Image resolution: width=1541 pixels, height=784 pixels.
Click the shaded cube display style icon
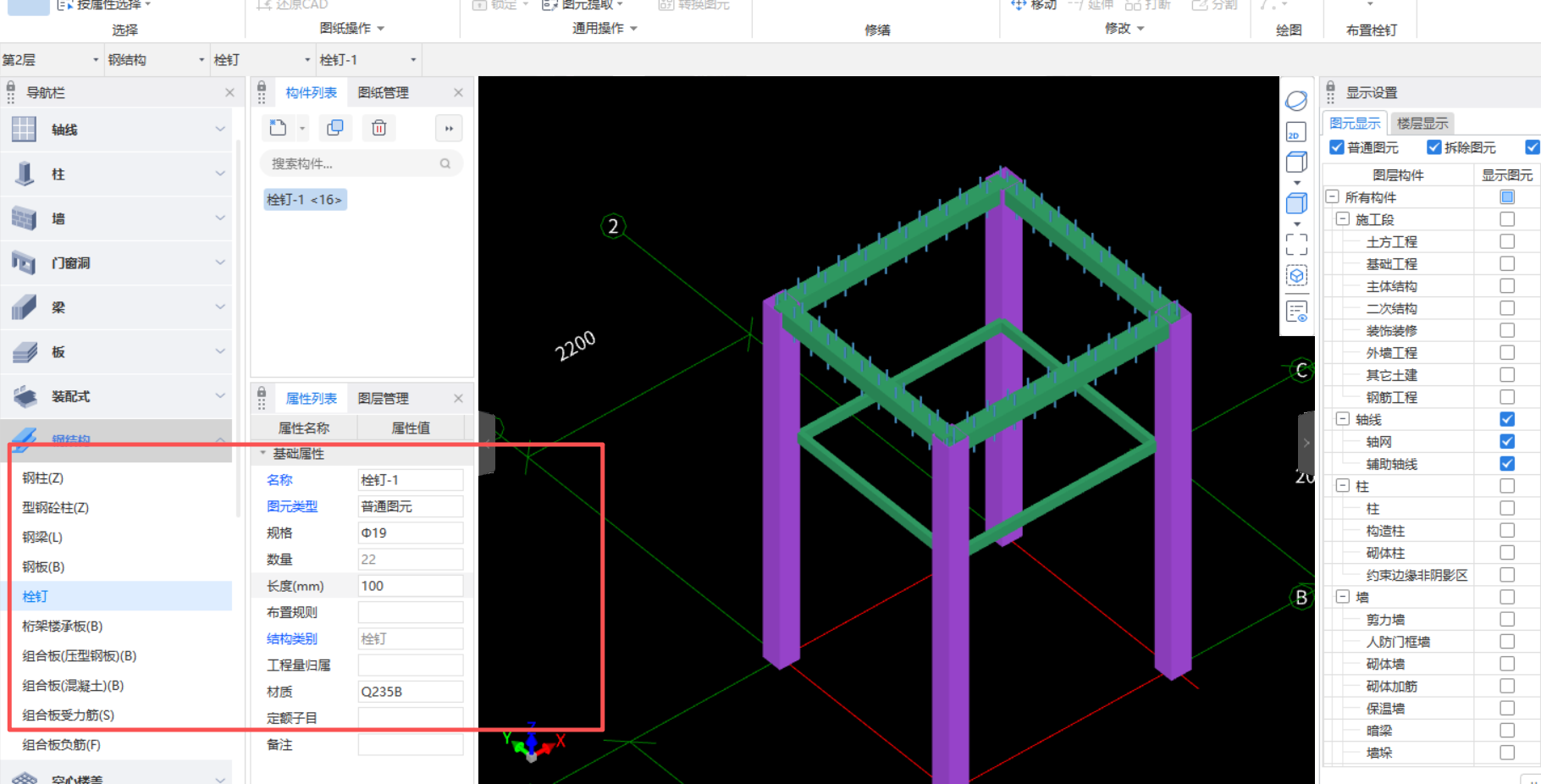coord(1296,203)
